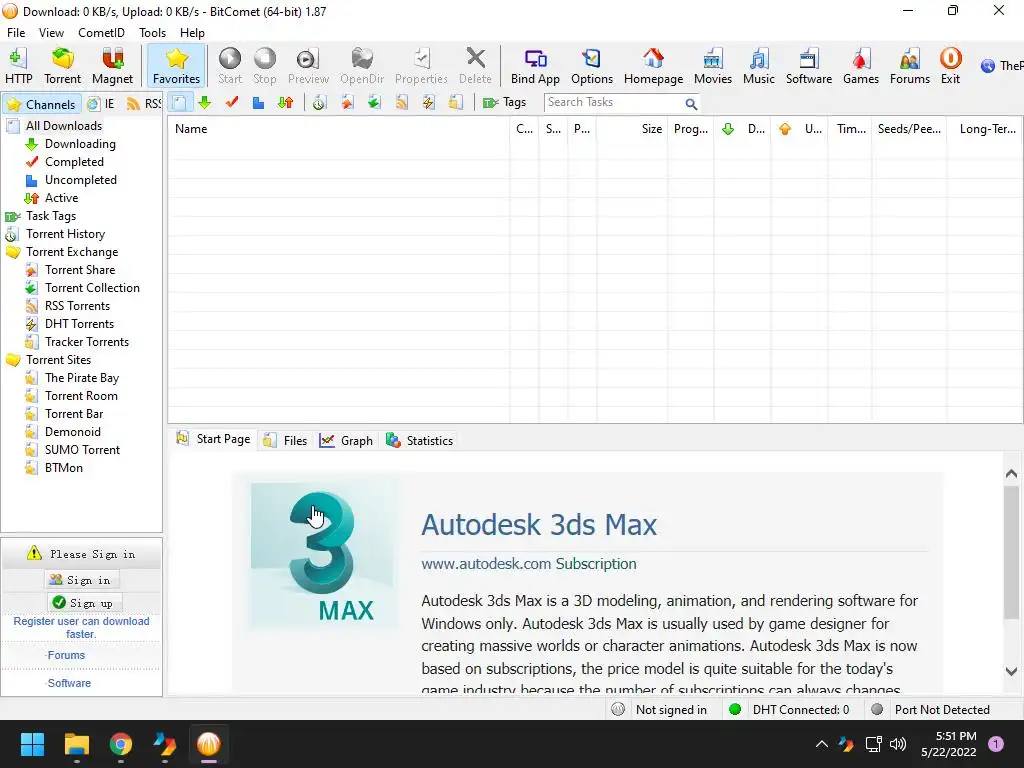
Task: Filter completed tasks red checkmark icon
Action: tap(232, 103)
